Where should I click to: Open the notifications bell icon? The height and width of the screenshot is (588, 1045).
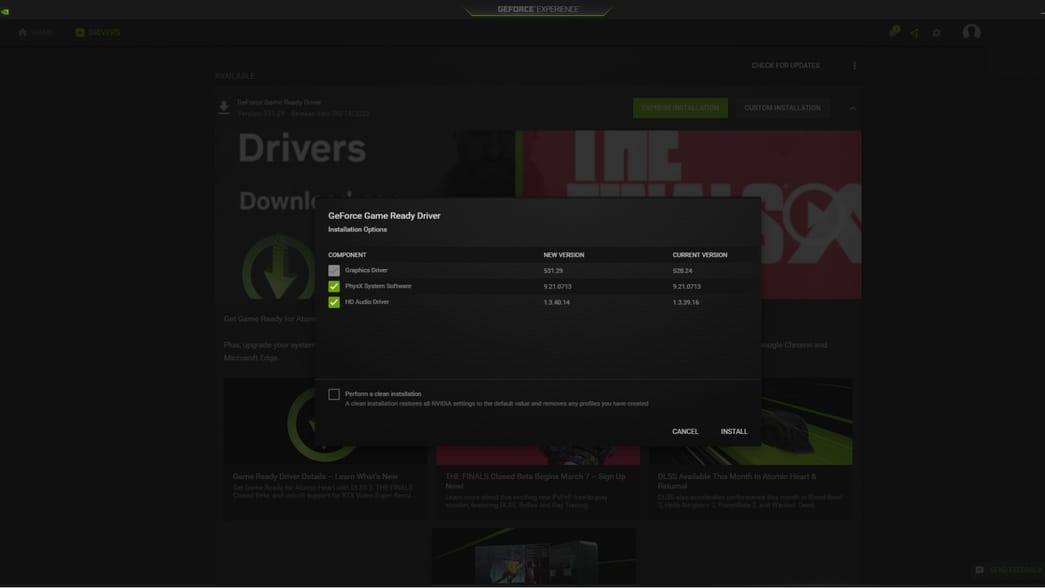tap(891, 31)
